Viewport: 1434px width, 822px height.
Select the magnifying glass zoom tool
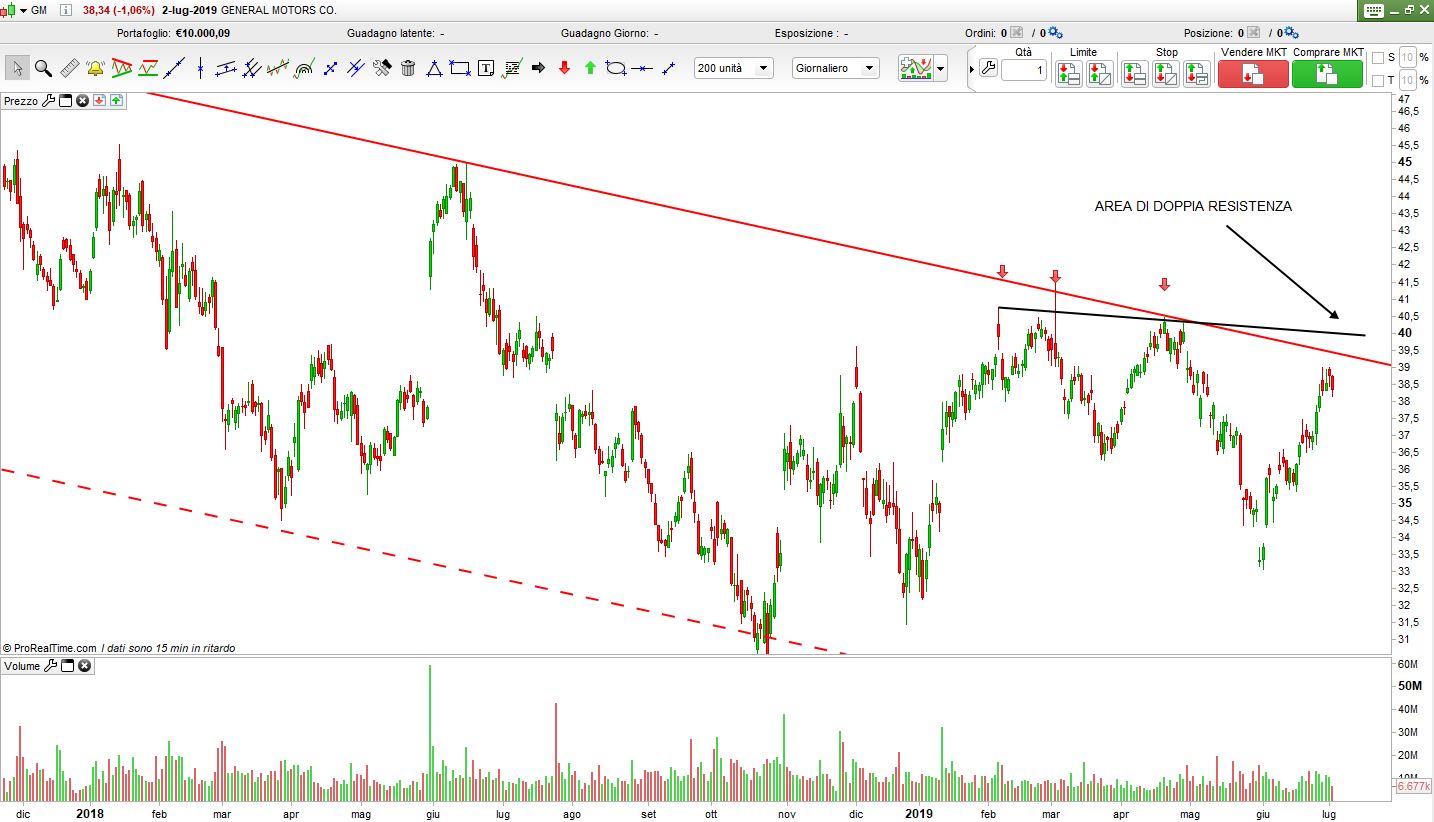pos(43,68)
